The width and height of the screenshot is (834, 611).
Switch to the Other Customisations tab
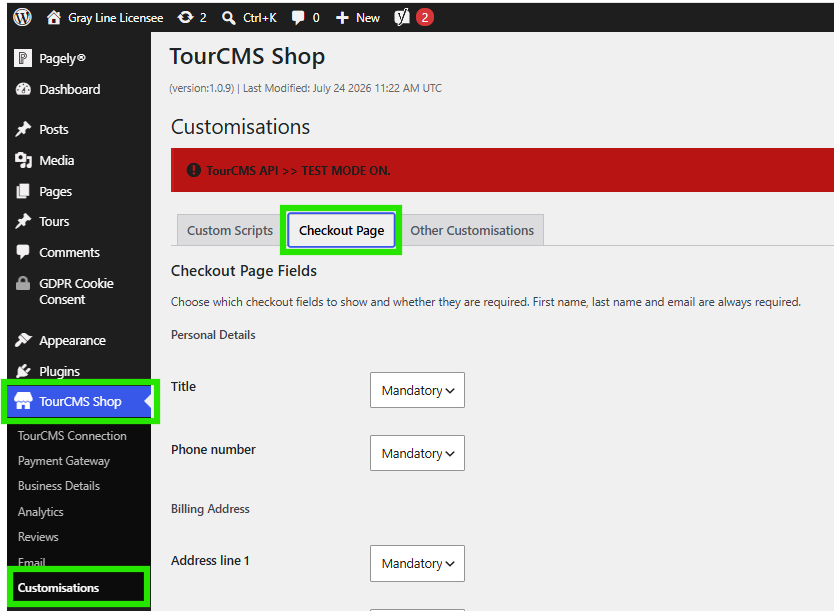tap(472, 230)
